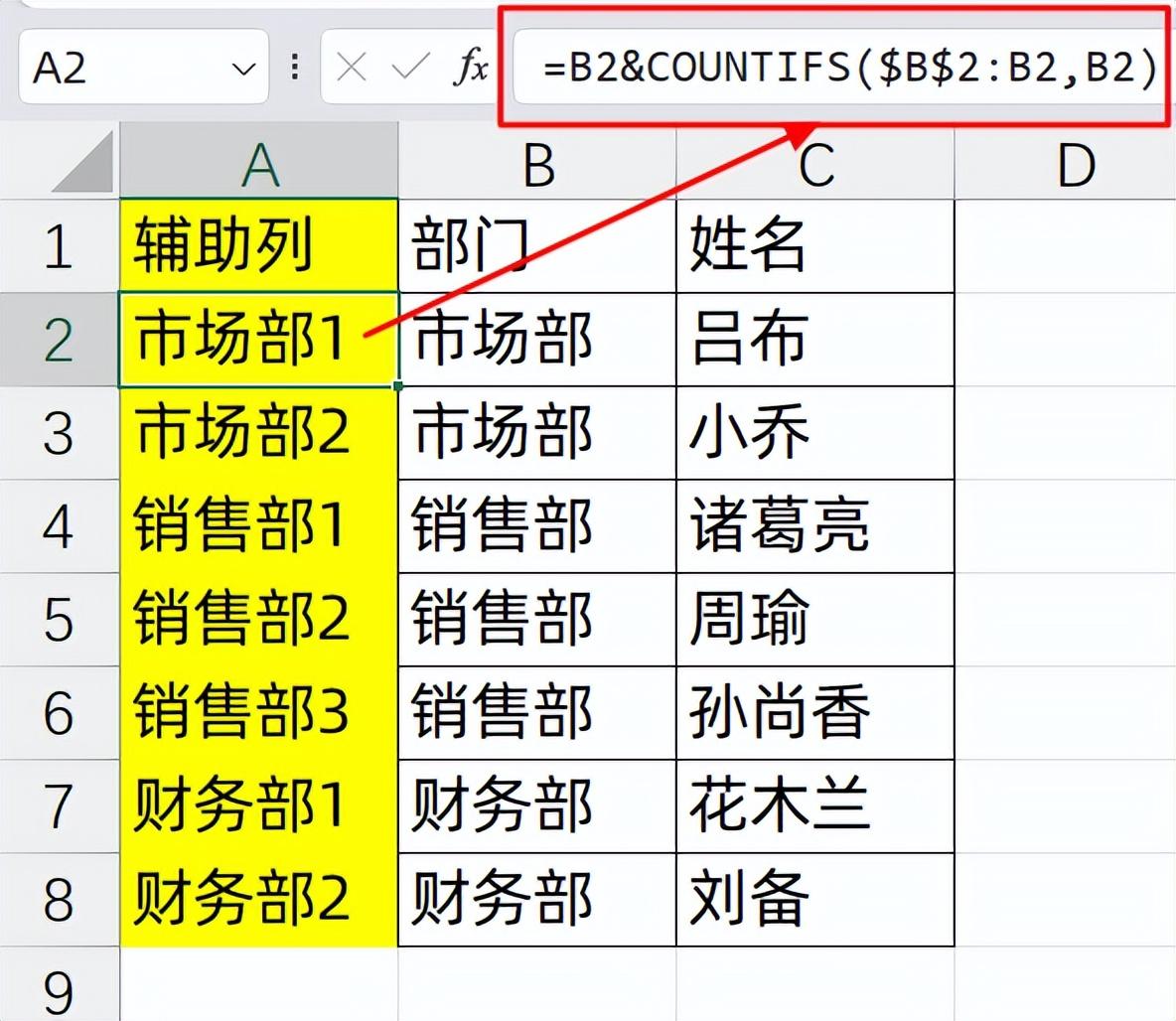Viewport: 1176px width, 1021px height.
Task: Select row 7 header
Action: coord(60,806)
